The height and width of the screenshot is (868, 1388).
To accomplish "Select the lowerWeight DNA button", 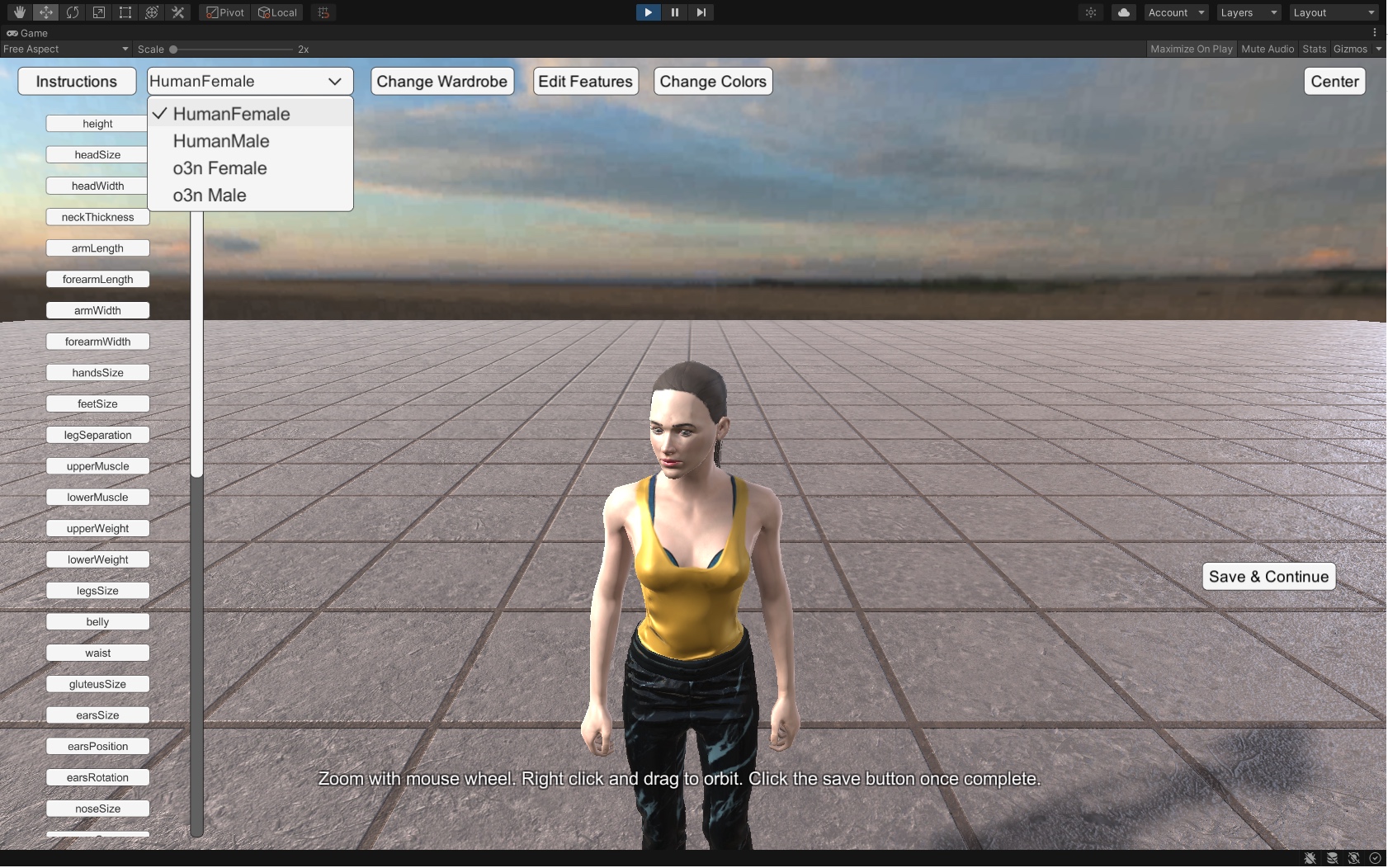I will coord(97,559).
